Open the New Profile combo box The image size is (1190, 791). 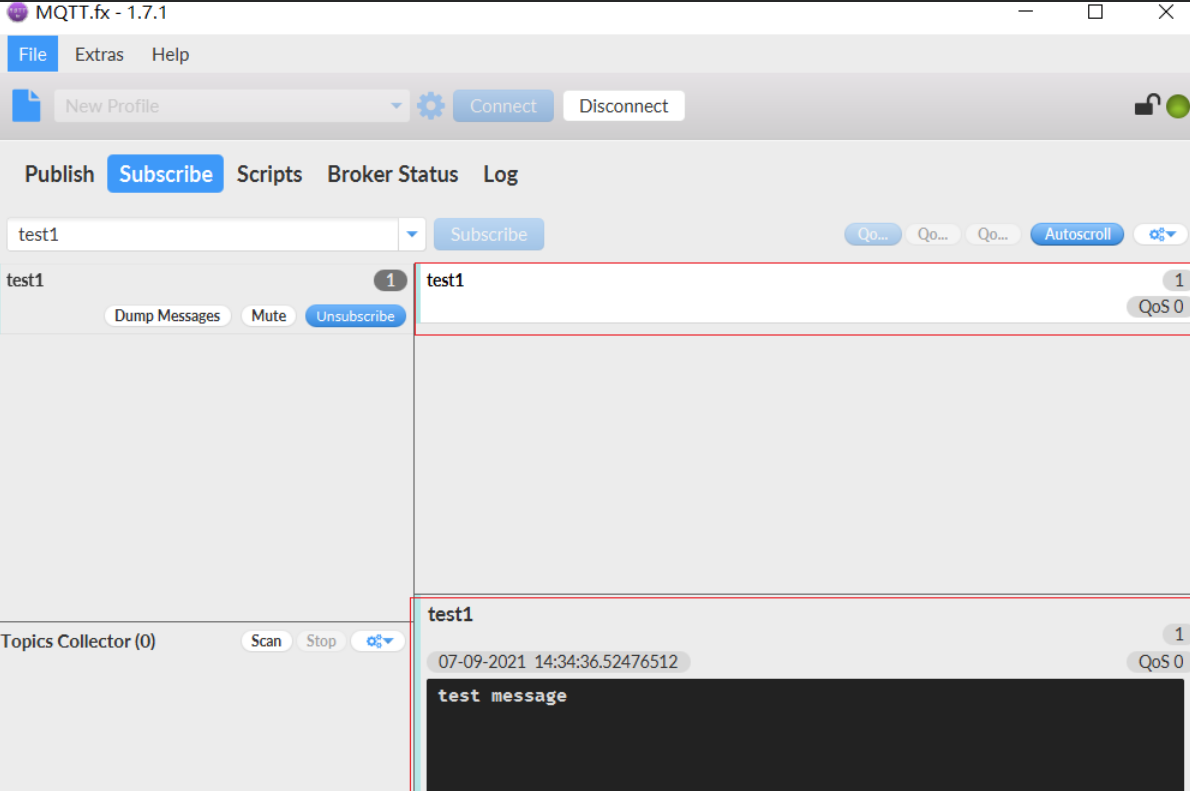231,106
